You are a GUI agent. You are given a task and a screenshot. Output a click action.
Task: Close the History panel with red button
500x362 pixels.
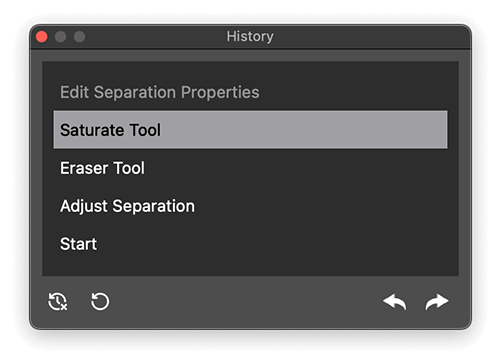[42, 36]
